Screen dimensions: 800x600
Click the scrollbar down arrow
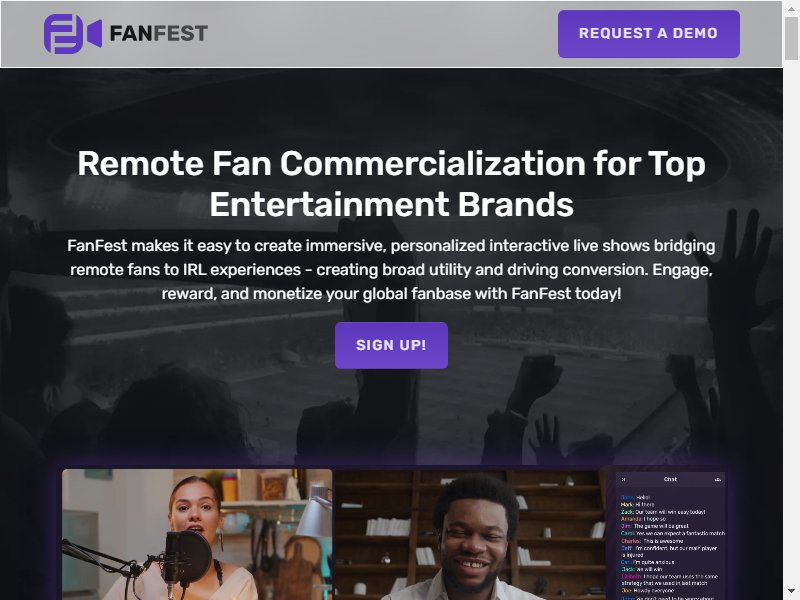(x=791, y=591)
